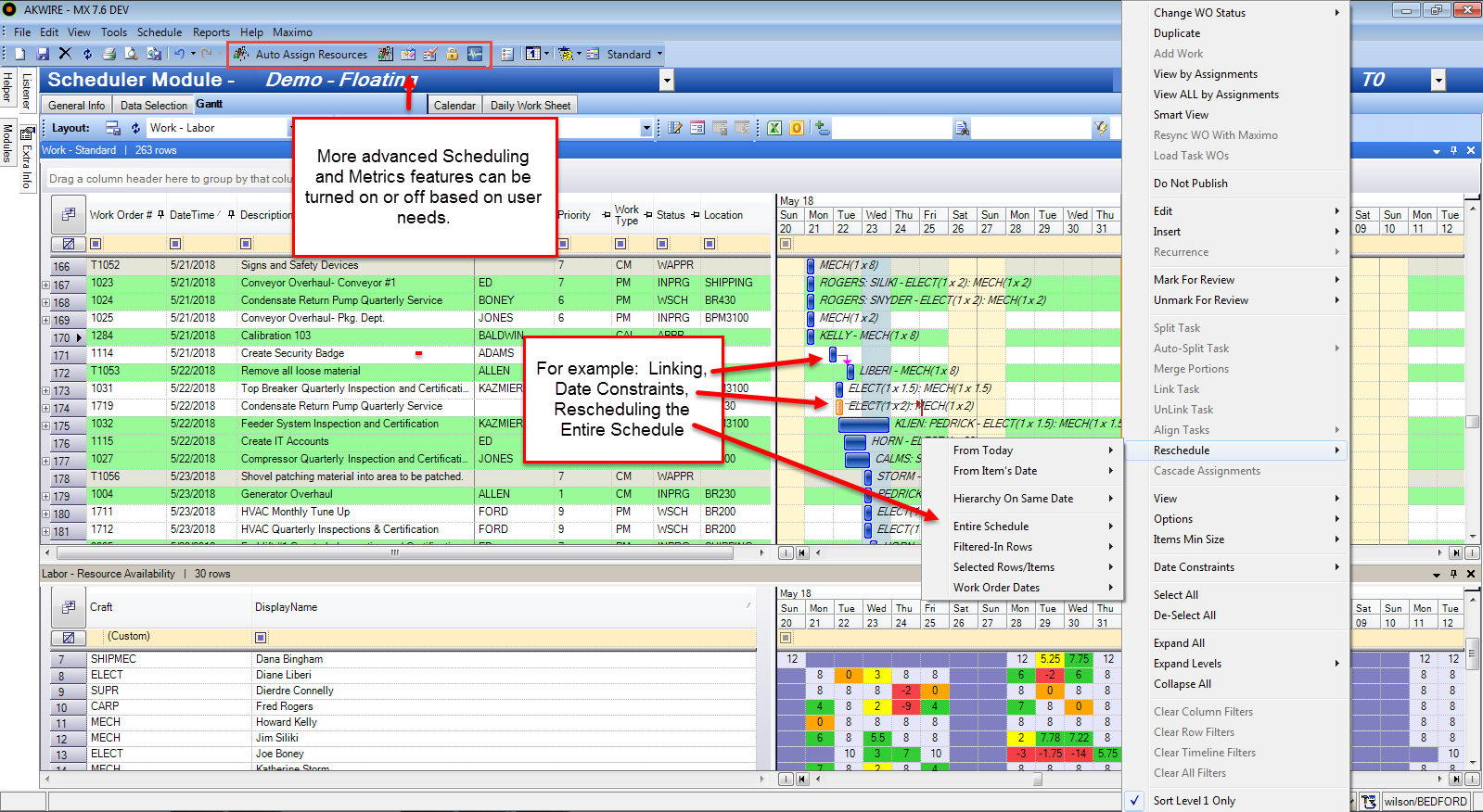Open the Schedule menu in menu bar
Viewport: 1483px width, 812px height.
[160, 32]
